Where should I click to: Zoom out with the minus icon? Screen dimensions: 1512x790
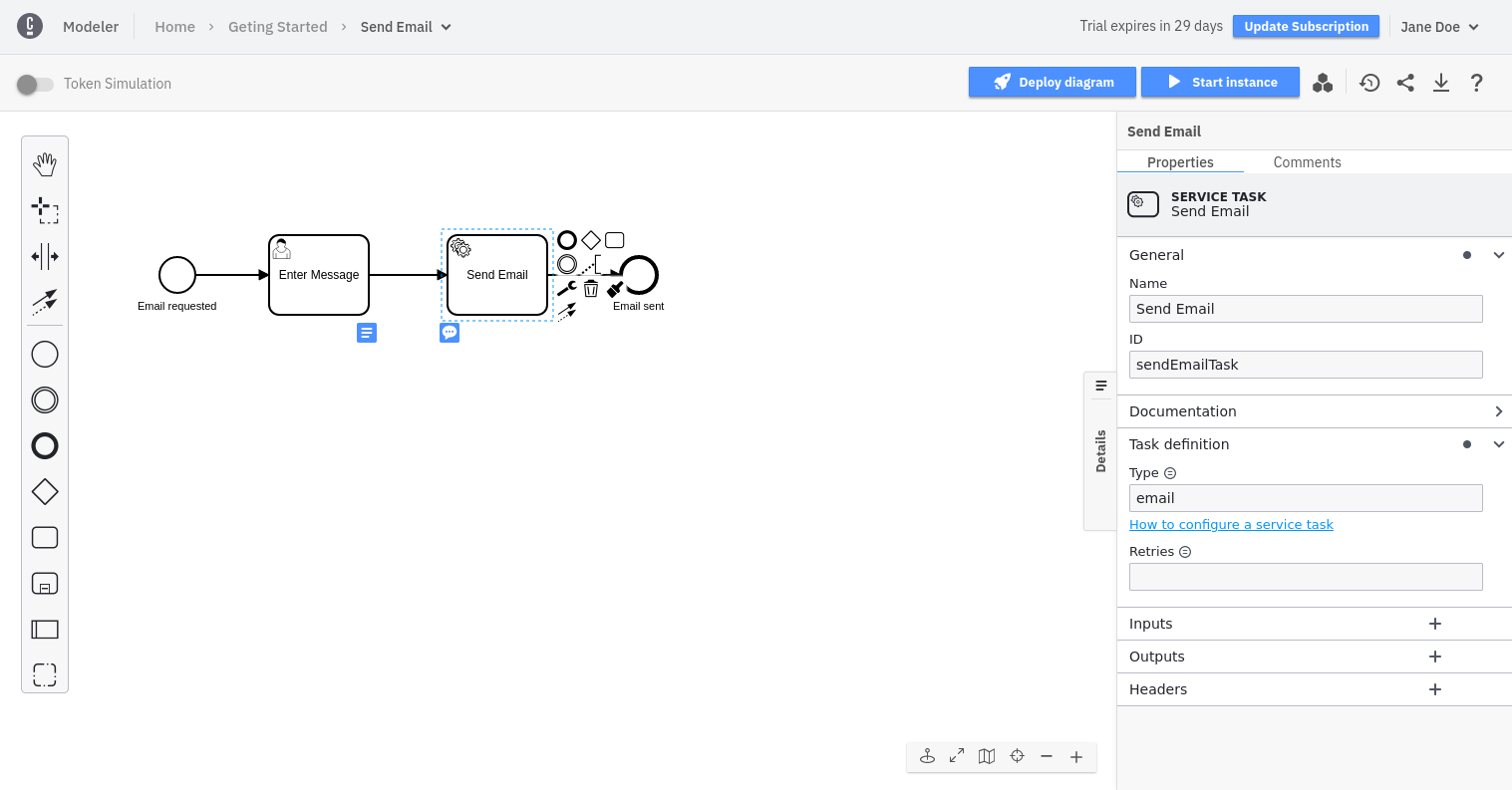[x=1047, y=756]
